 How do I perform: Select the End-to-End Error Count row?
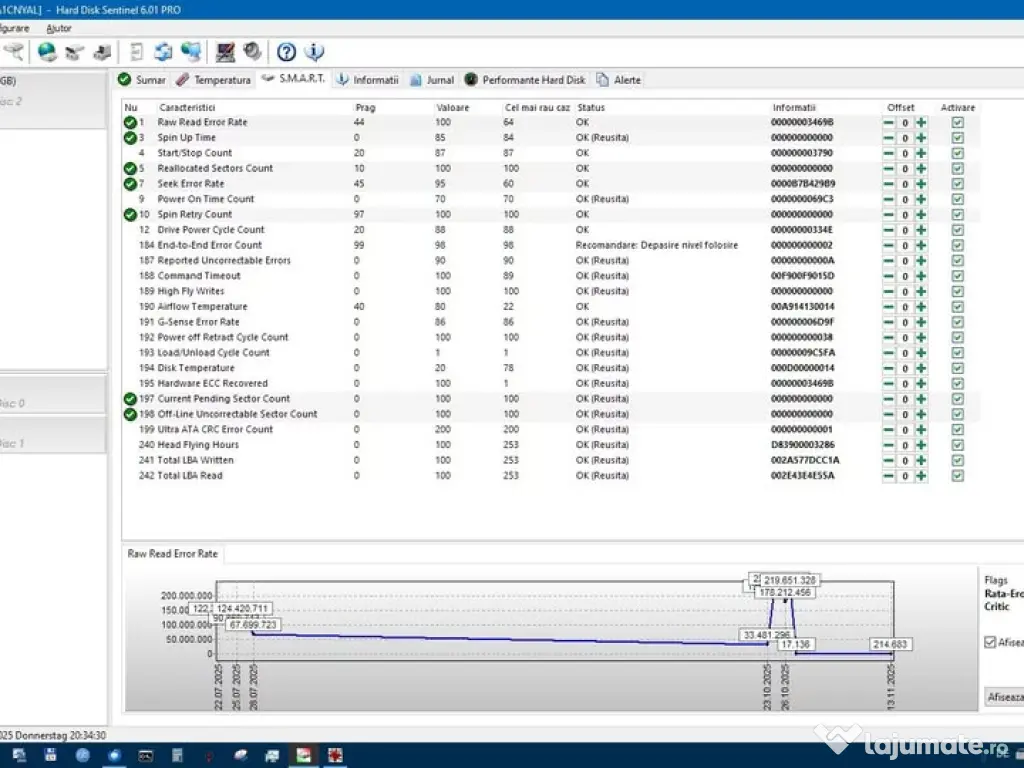point(210,245)
